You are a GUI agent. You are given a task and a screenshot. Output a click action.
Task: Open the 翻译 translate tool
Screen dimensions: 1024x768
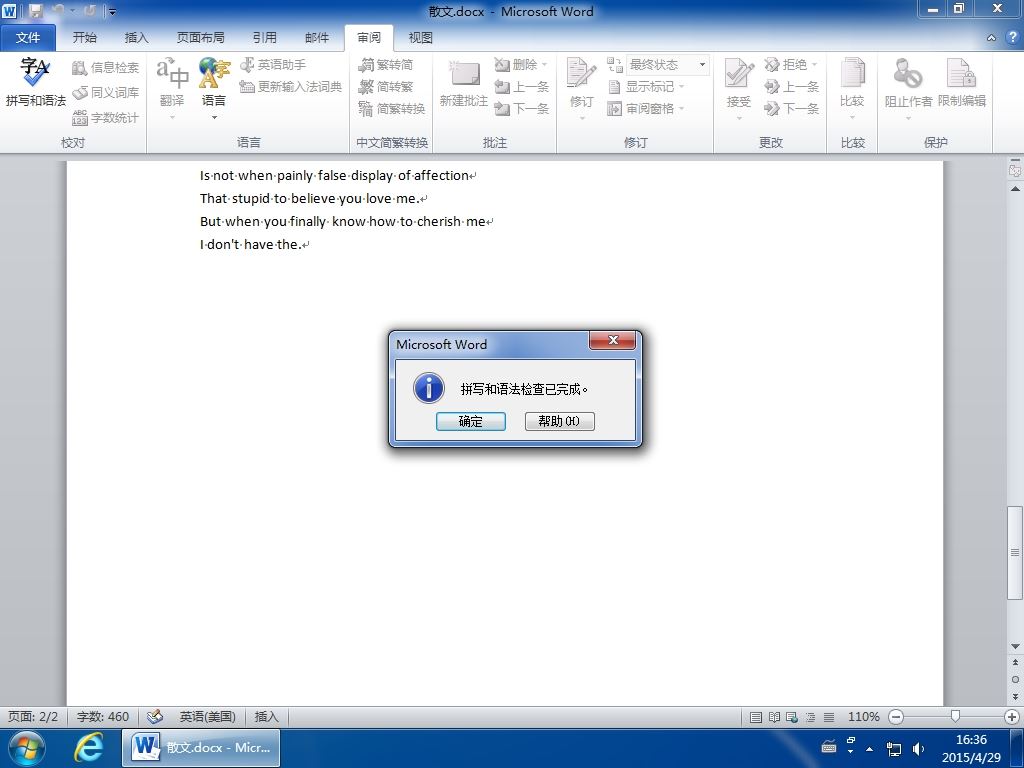point(172,88)
